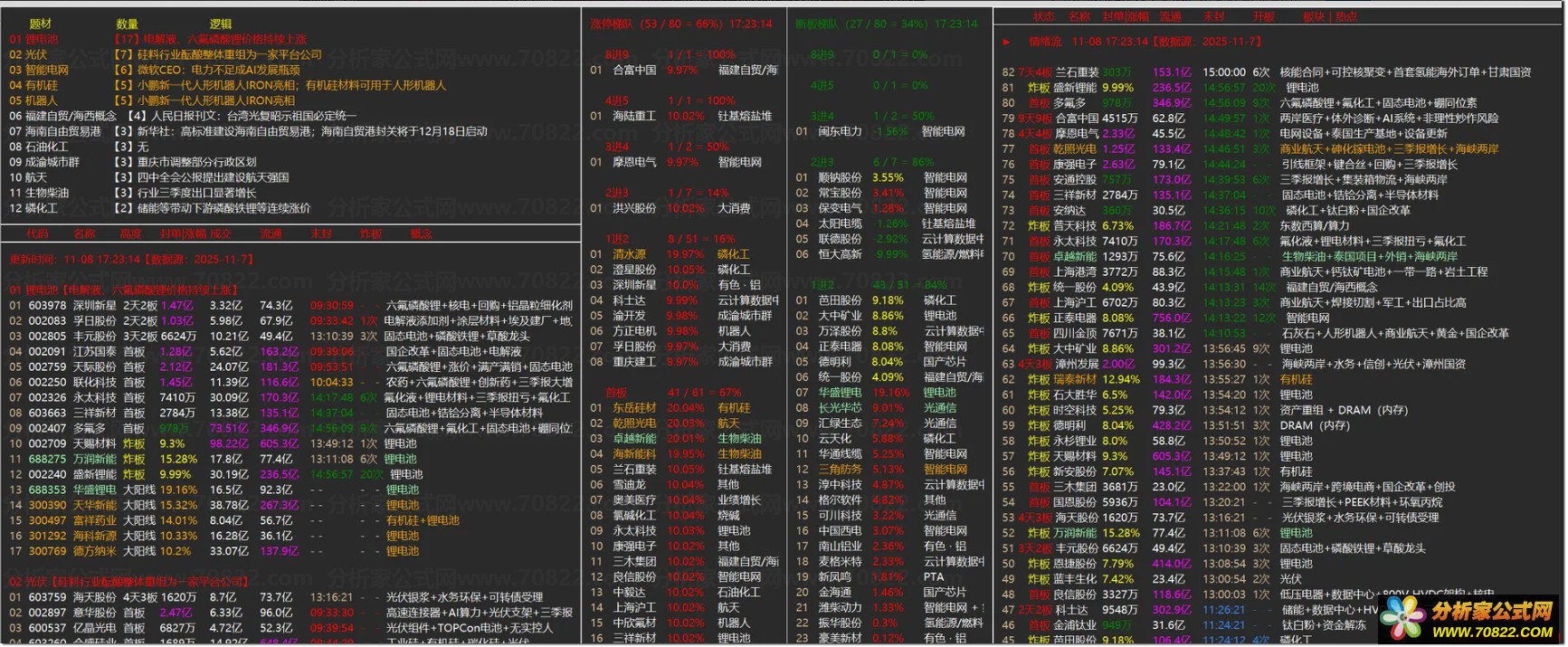Click the 开板 column header
The width and height of the screenshot is (1568, 647).
pos(1263,17)
